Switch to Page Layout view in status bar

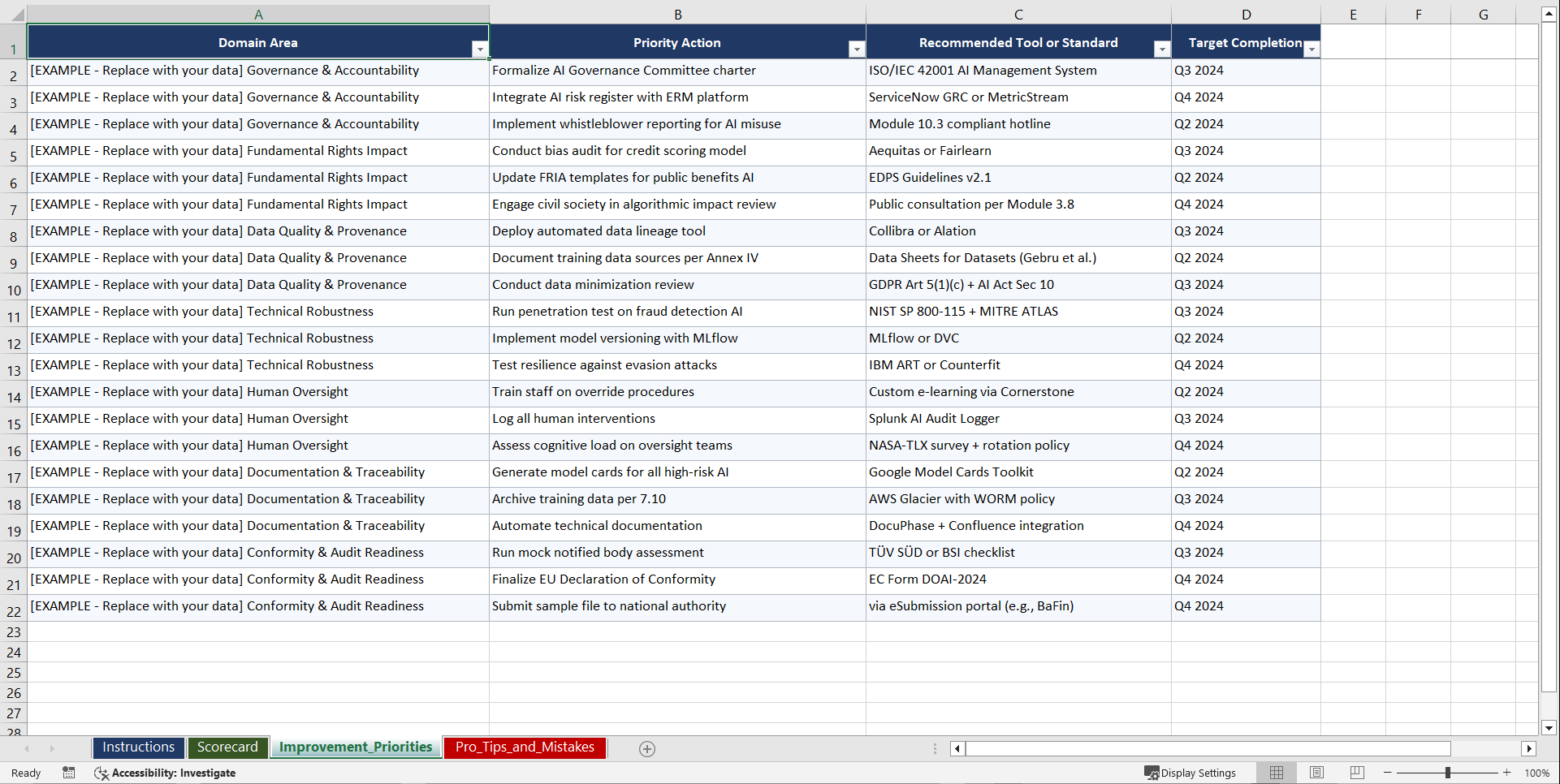tap(1316, 773)
